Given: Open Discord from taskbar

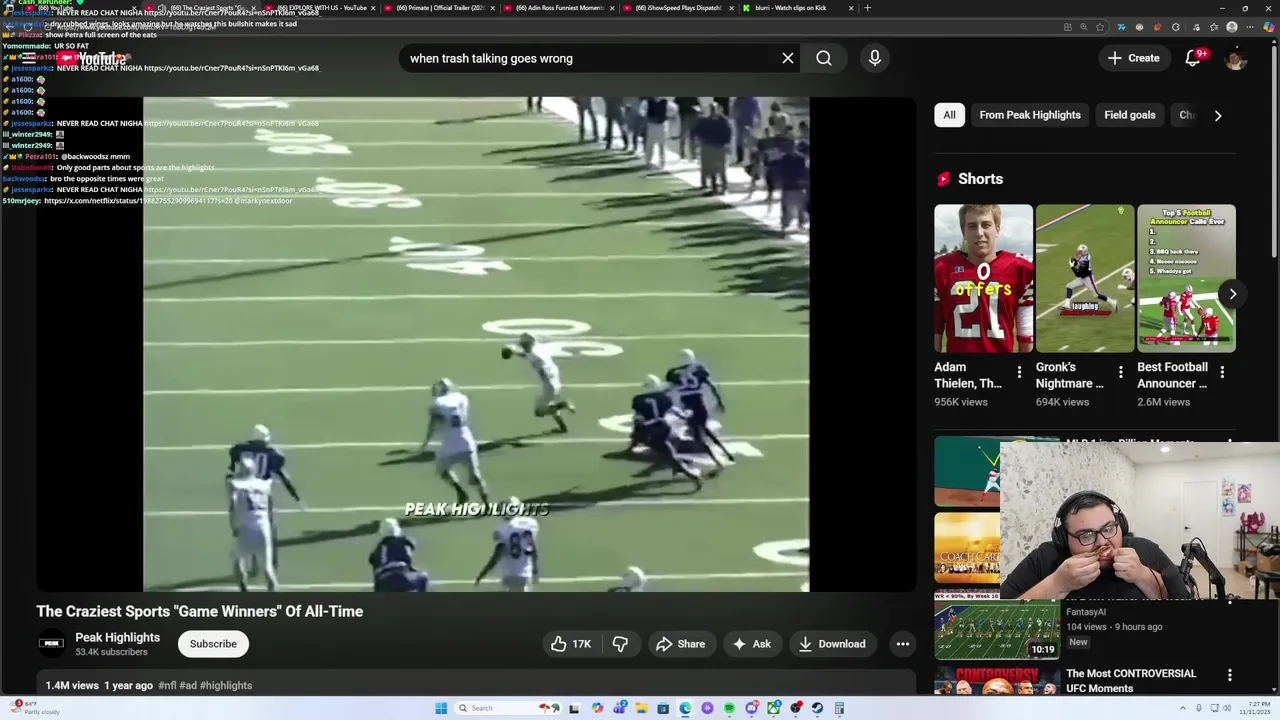Looking at the screenshot, I should (752, 708).
